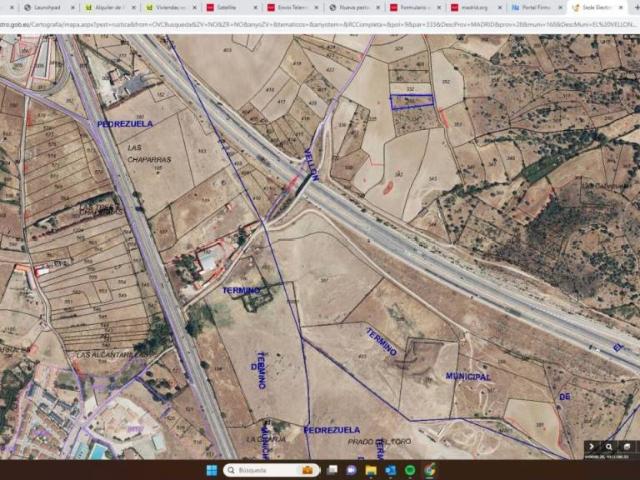The image size is (640, 480).
Task: Close the madrid.org tab
Action: click(x=500, y=7)
